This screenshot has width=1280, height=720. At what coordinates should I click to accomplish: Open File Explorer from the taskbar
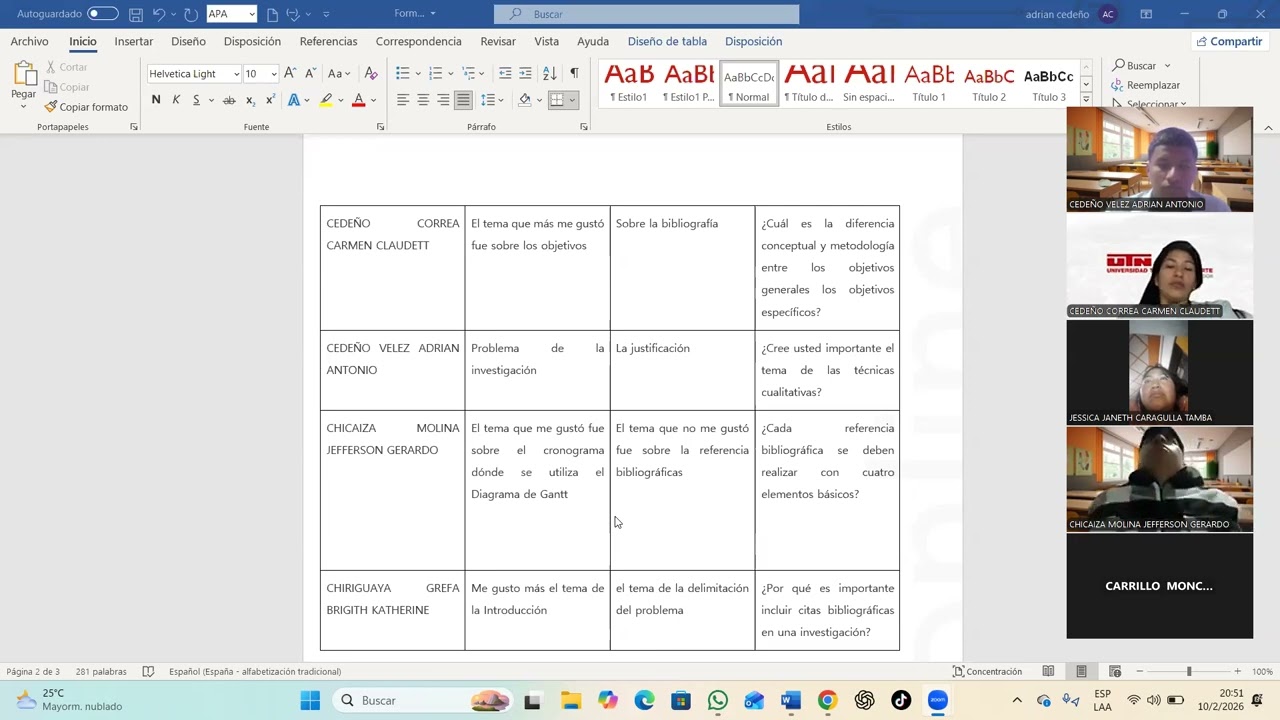(570, 700)
